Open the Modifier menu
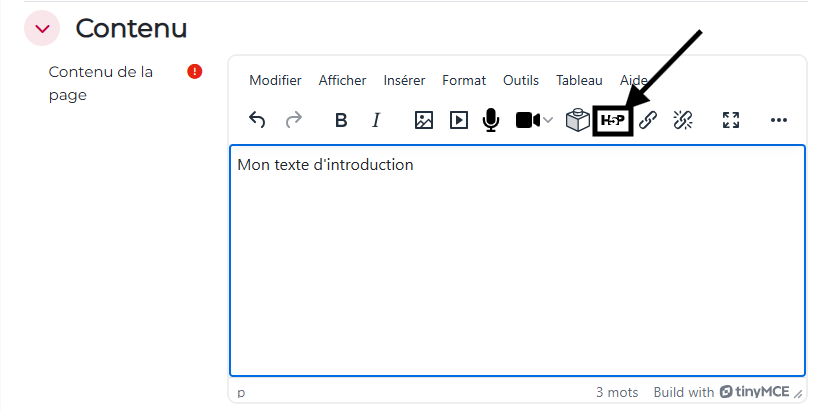The width and height of the screenshot is (826, 410). coord(275,80)
